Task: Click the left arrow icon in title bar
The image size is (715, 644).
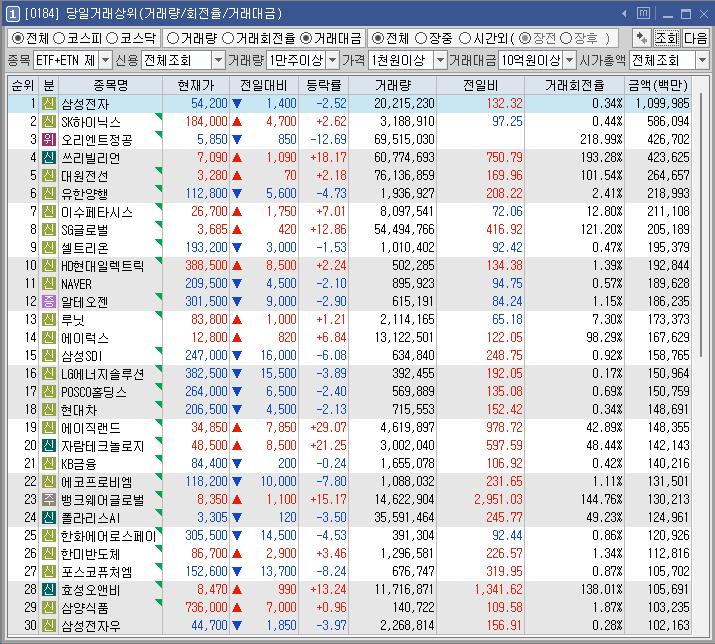Action: coord(624,14)
